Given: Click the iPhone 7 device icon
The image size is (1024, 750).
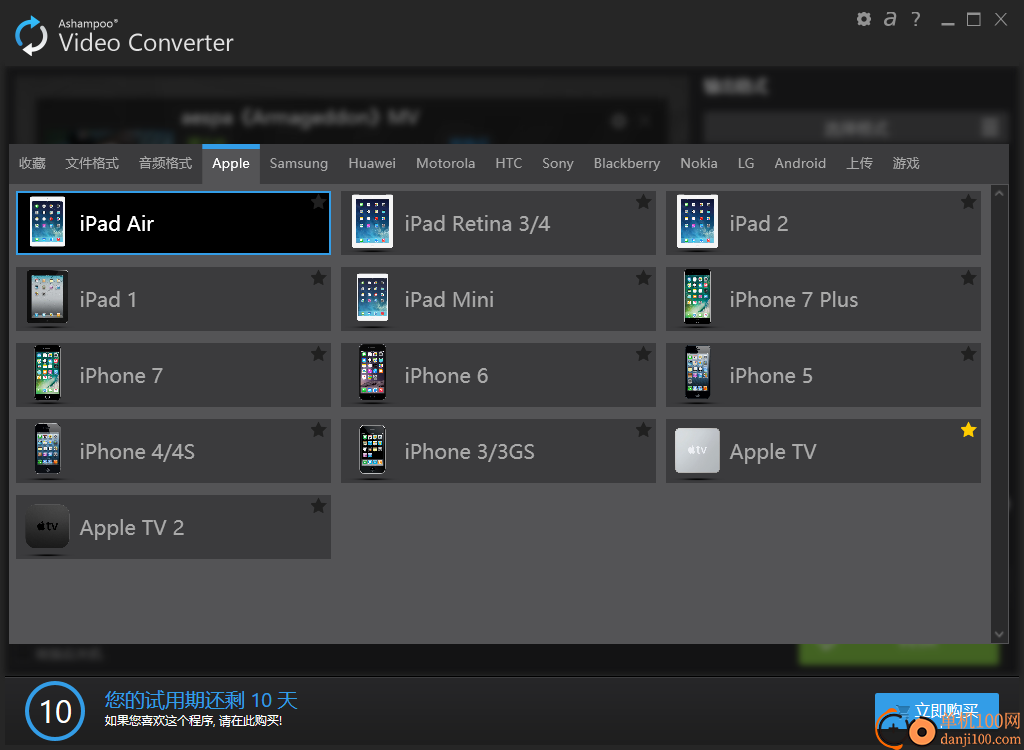Looking at the screenshot, I should [x=48, y=373].
